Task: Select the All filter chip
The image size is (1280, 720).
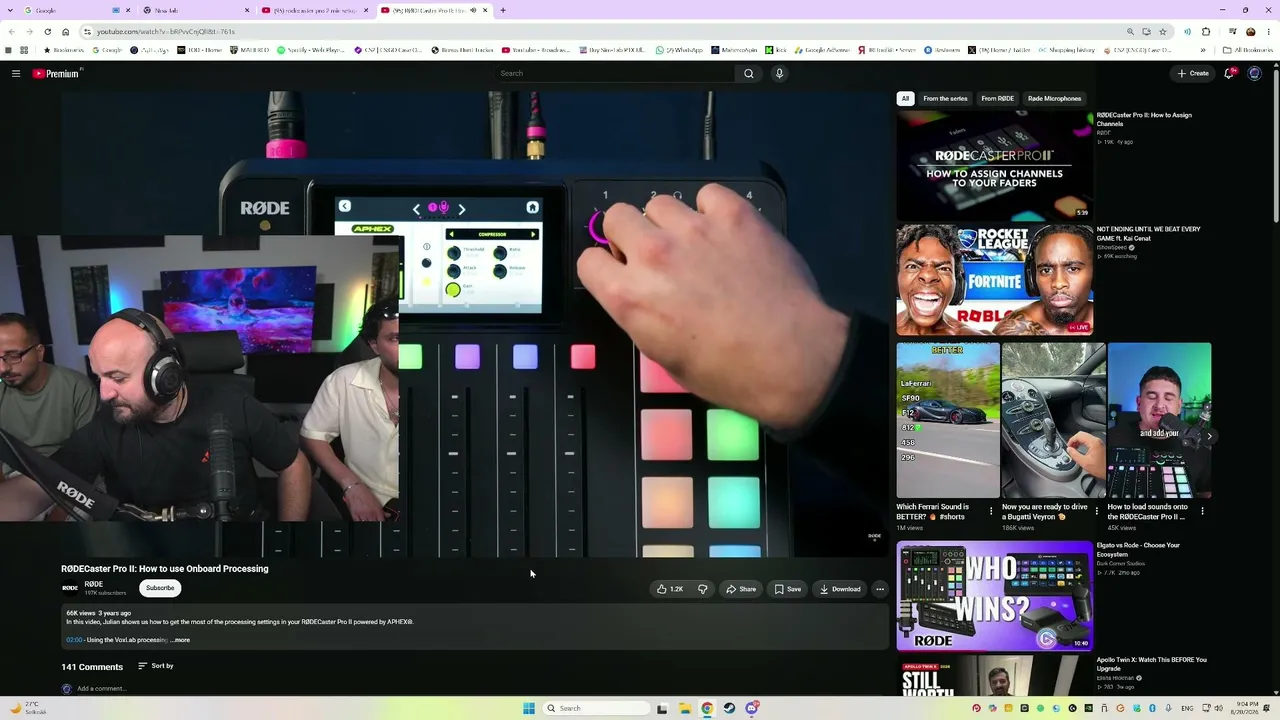Action: pos(905,99)
